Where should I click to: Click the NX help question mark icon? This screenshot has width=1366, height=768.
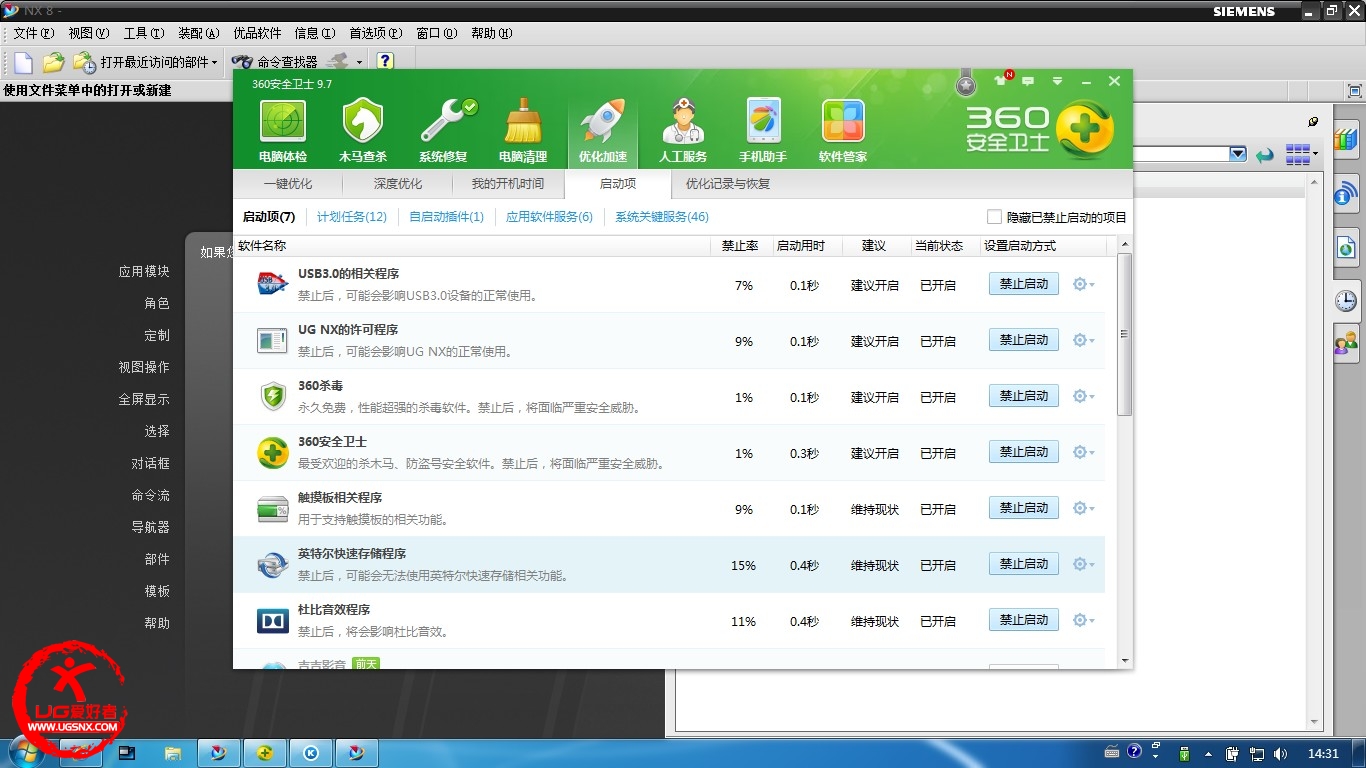[385, 61]
